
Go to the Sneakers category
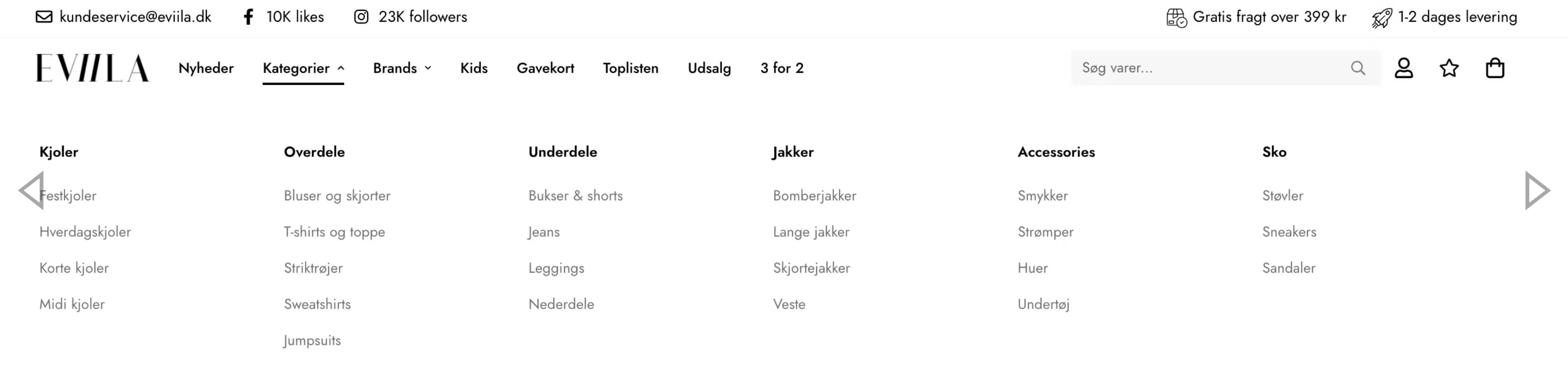pyautogui.click(x=1289, y=232)
